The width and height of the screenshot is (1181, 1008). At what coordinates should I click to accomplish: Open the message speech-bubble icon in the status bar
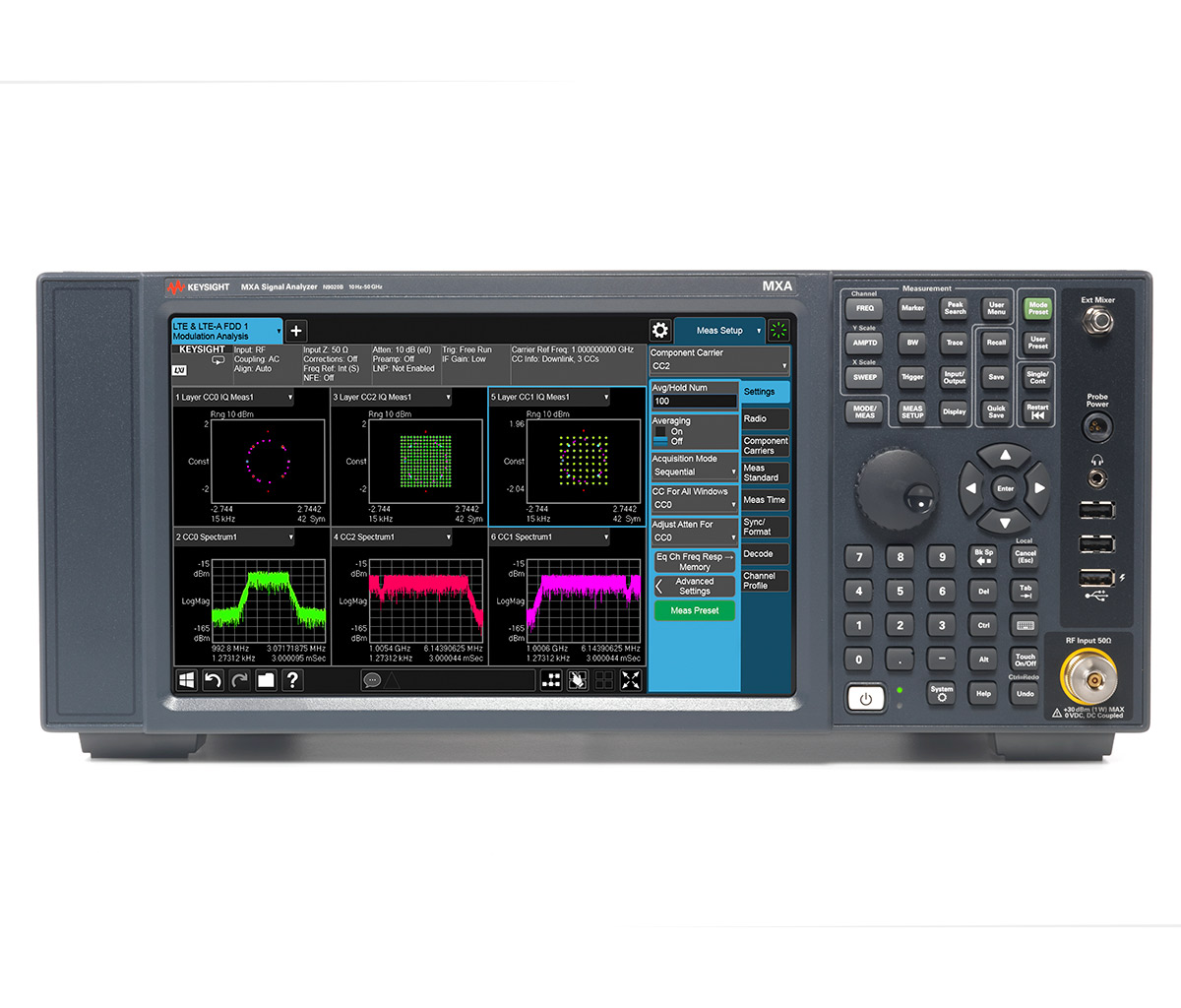pos(371,680)
